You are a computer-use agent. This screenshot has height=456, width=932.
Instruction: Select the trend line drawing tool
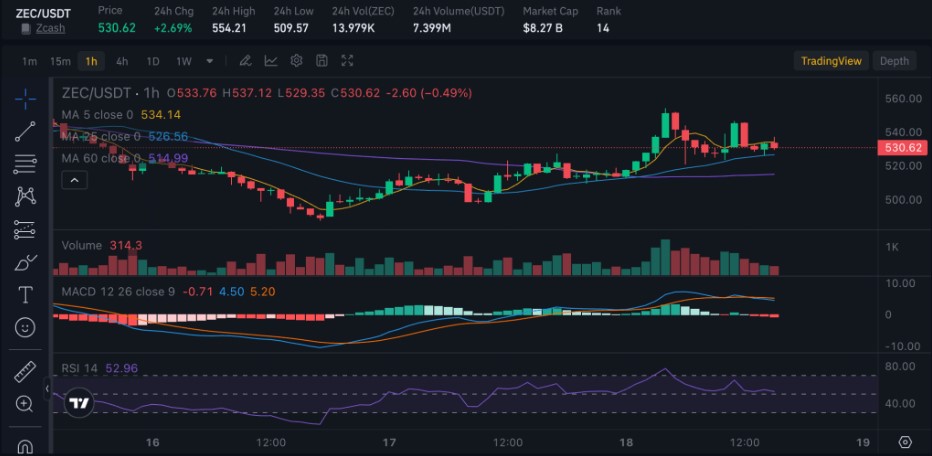click(x=25, y=131)
